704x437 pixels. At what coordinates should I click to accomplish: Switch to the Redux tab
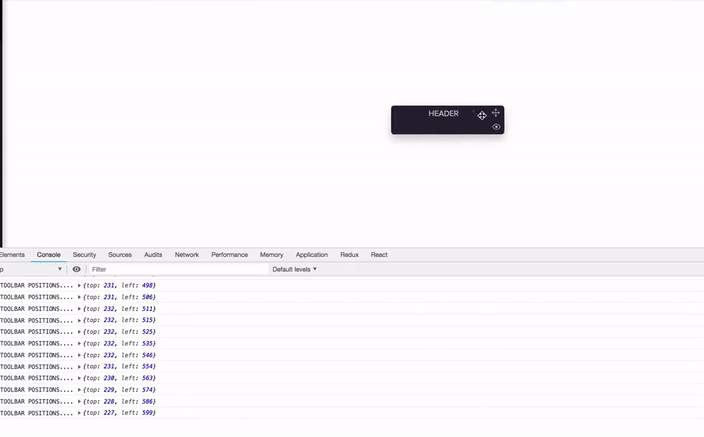point(349,255)
